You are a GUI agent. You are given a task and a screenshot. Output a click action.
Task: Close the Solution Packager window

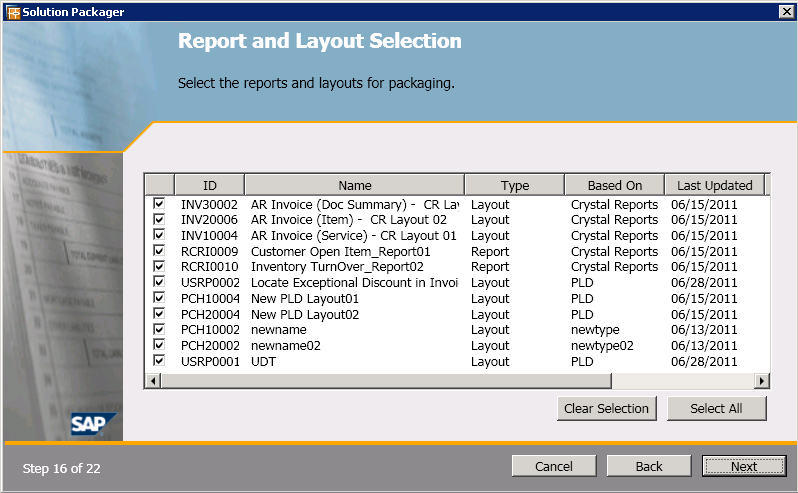(786, 12)
